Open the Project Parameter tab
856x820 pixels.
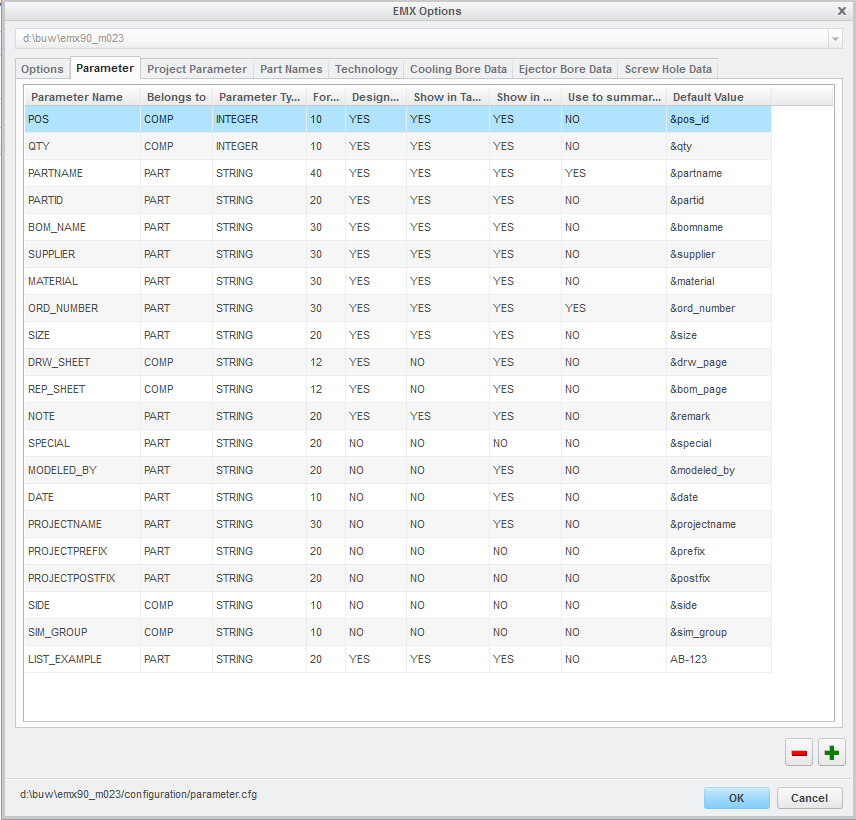coord(197,69)
